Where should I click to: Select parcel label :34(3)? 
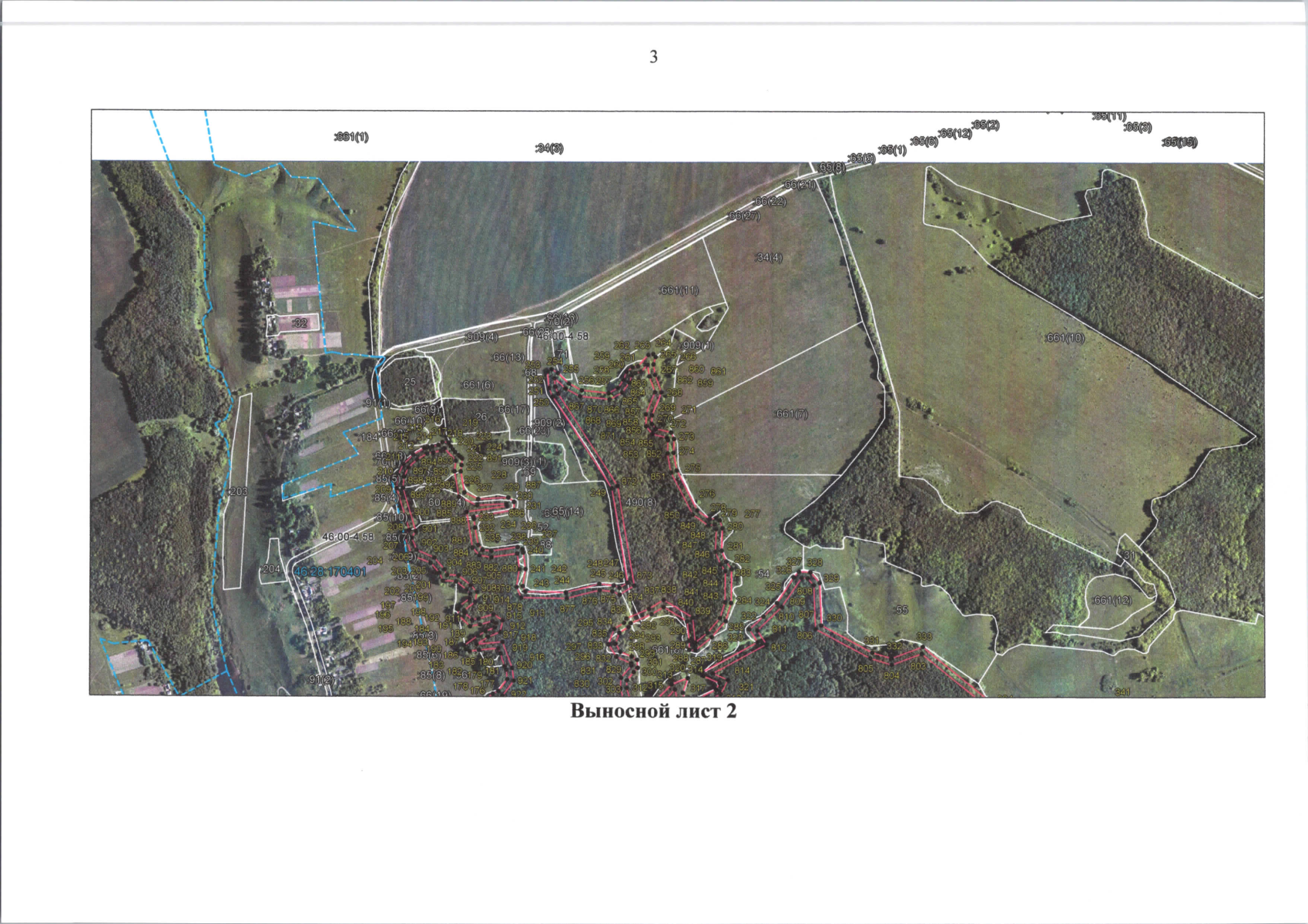[549, 149]
